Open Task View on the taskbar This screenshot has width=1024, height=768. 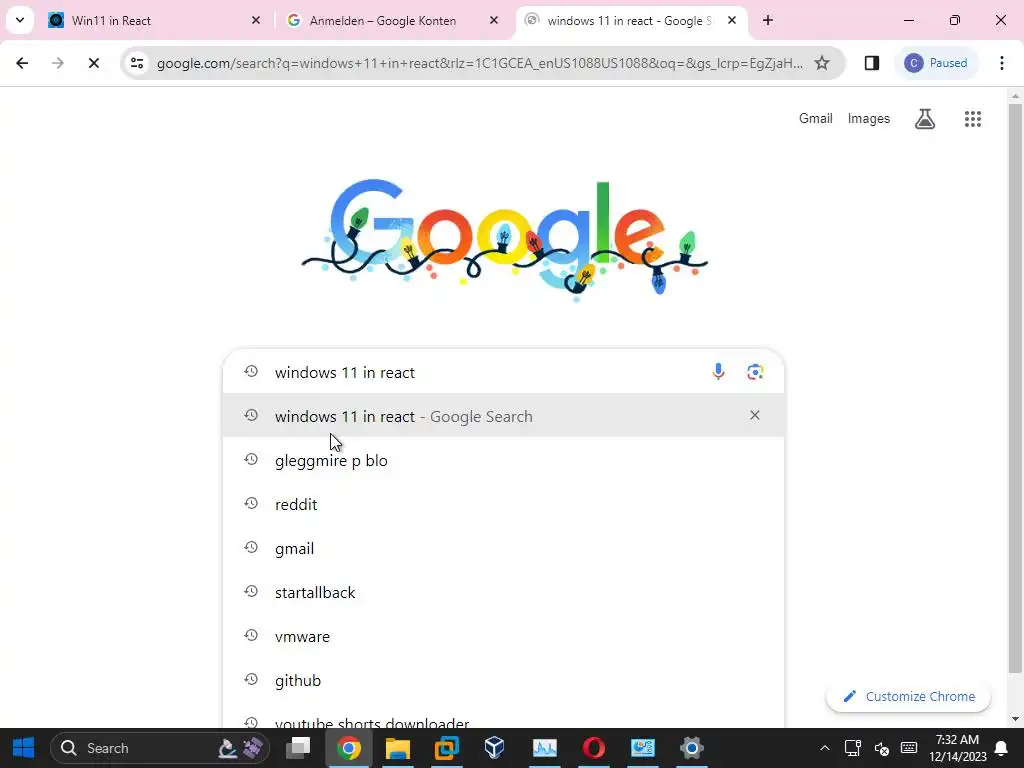(x=298, y=748)
